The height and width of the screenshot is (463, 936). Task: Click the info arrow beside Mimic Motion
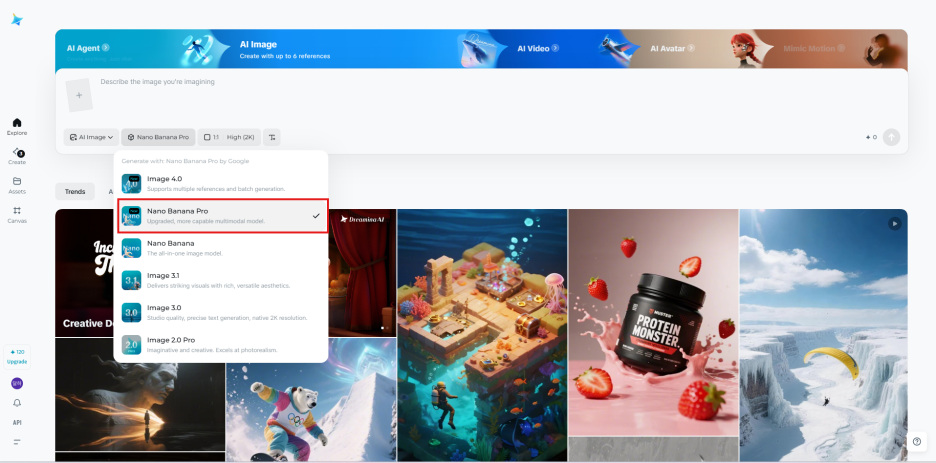click(842, 48)
